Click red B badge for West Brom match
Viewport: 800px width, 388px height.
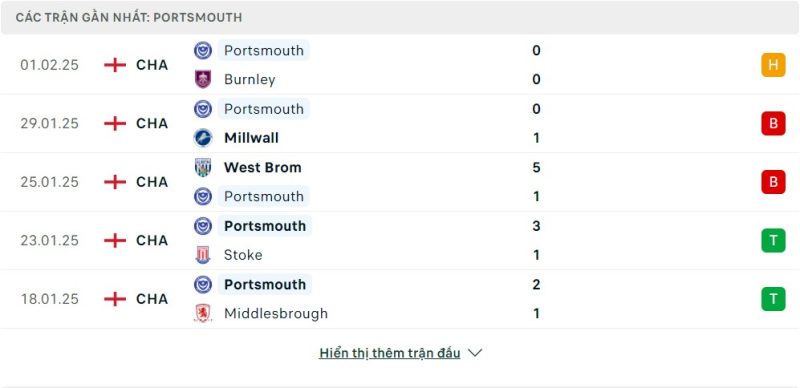(x=773, y=182)
